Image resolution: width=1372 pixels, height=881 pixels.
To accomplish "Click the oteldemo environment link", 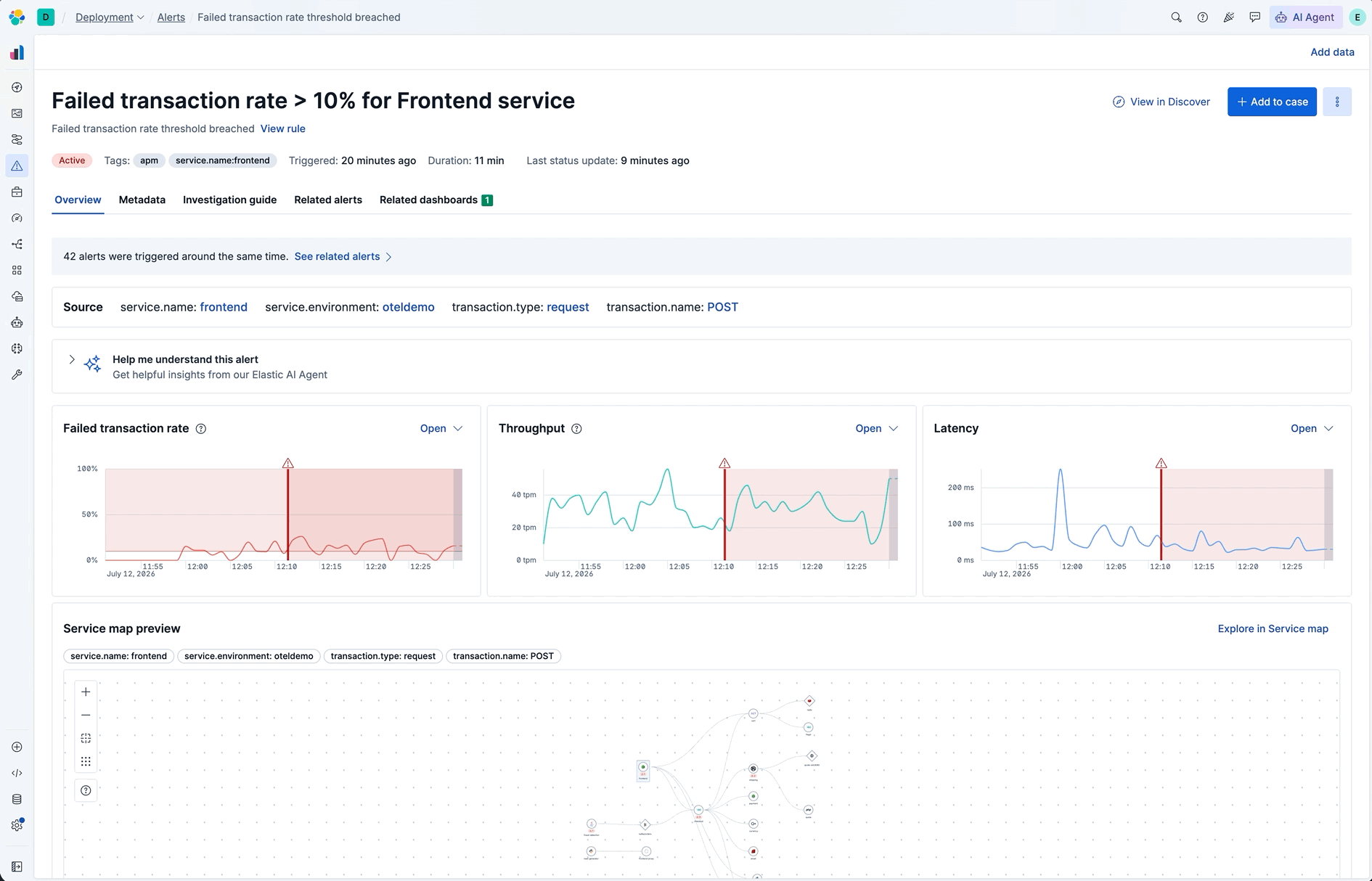I will click(408, 307).
